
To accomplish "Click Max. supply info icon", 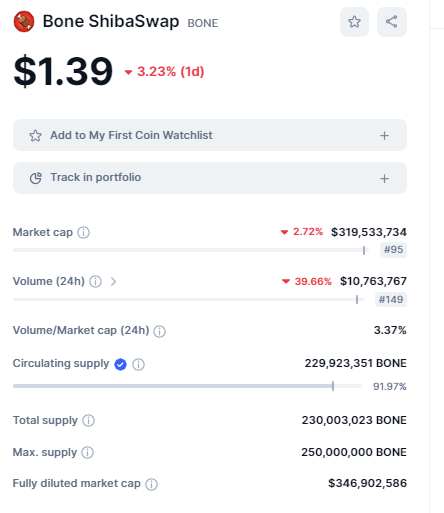I will (x=88, y=453).
